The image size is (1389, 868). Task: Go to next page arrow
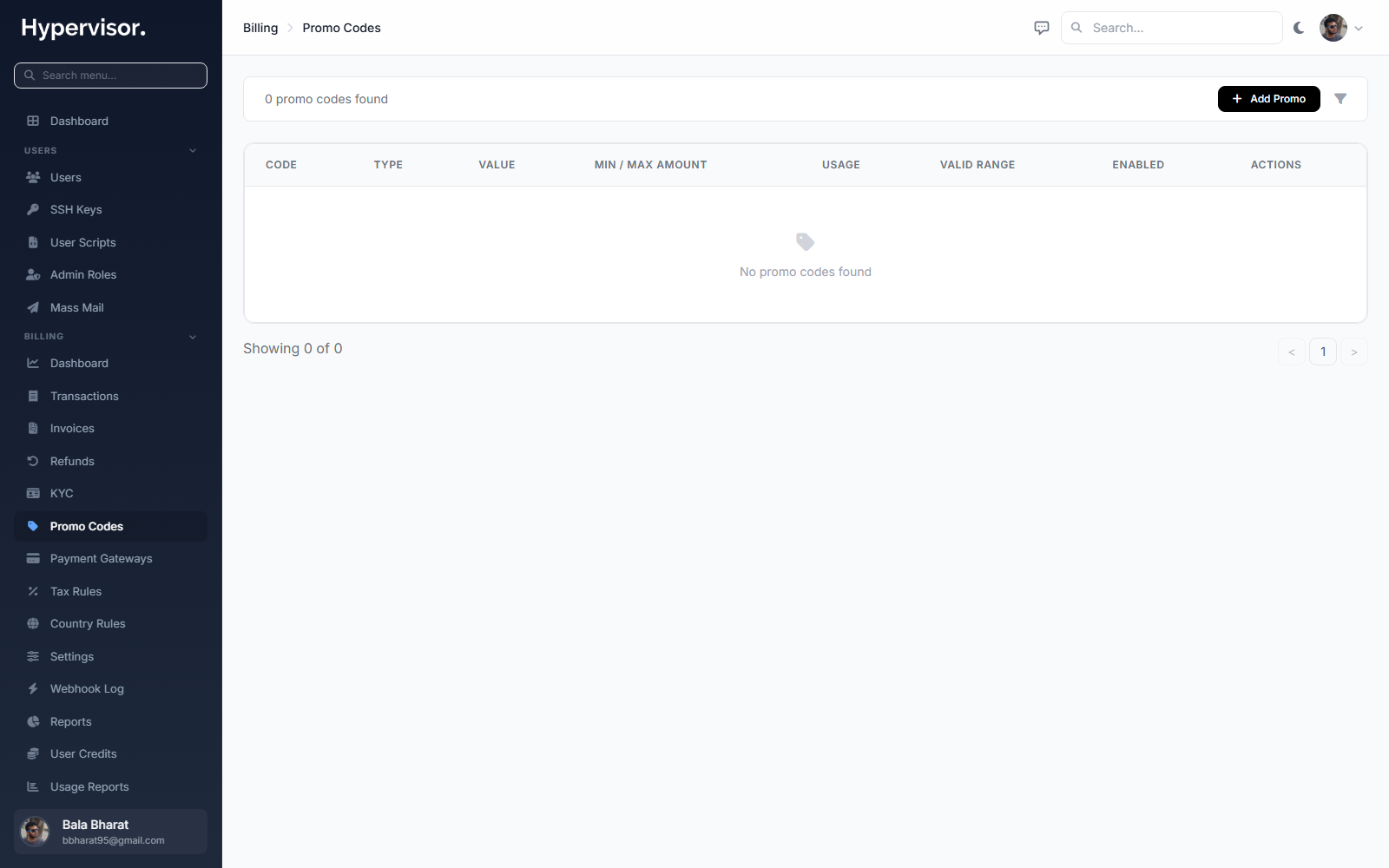(x=1354, y=352)
